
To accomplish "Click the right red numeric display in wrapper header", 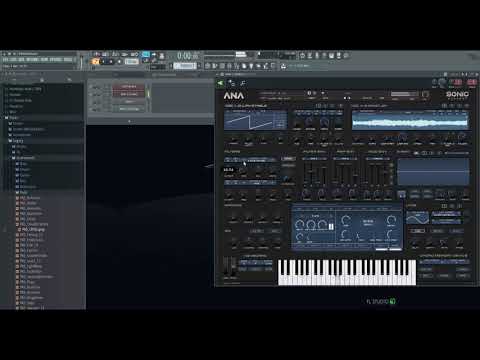I will [x=472, y=82].
